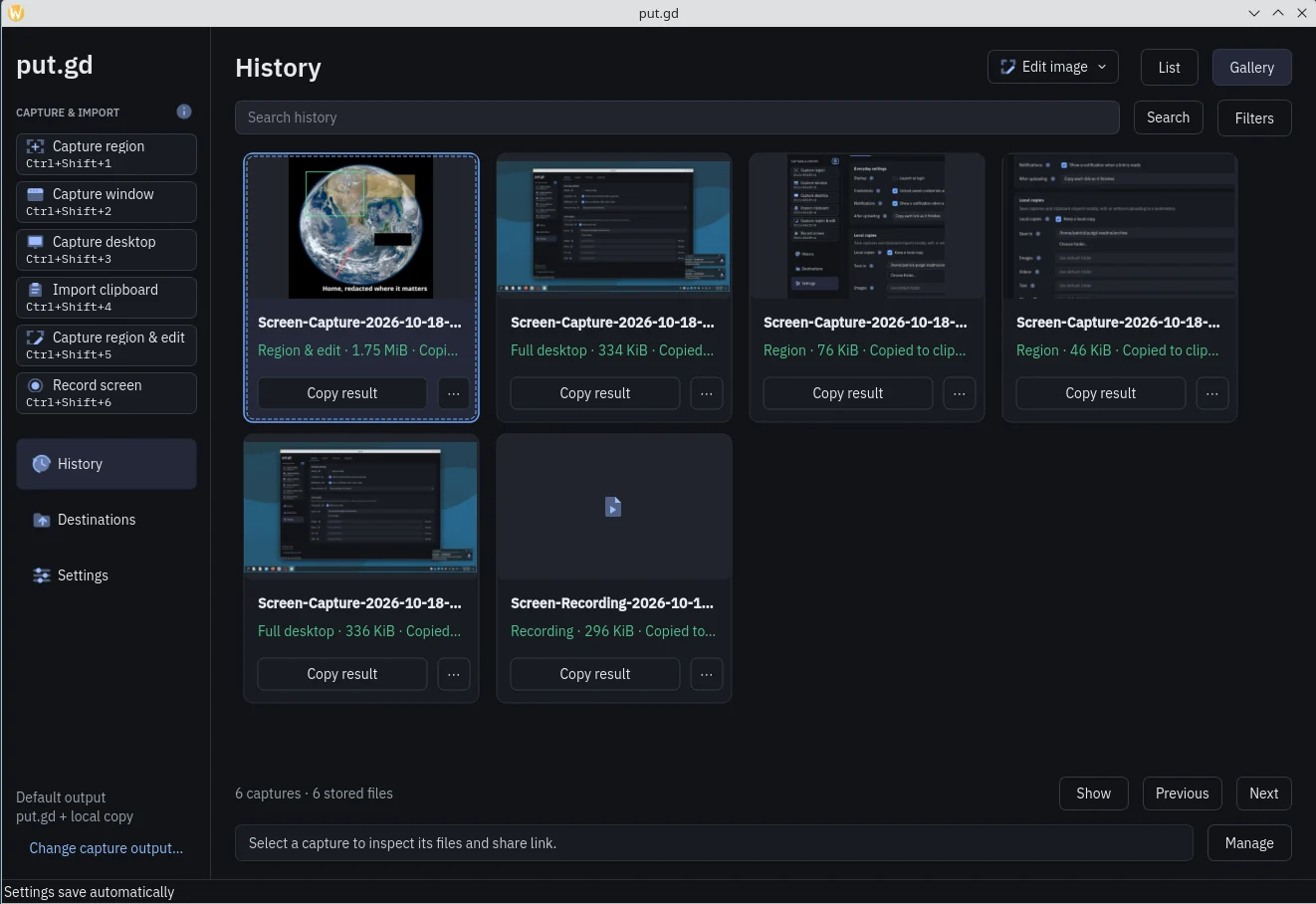Viewport: 1316px width, 904px height.
Task: Select the Earth image thumbnail
Action: [x=361, y=228]
